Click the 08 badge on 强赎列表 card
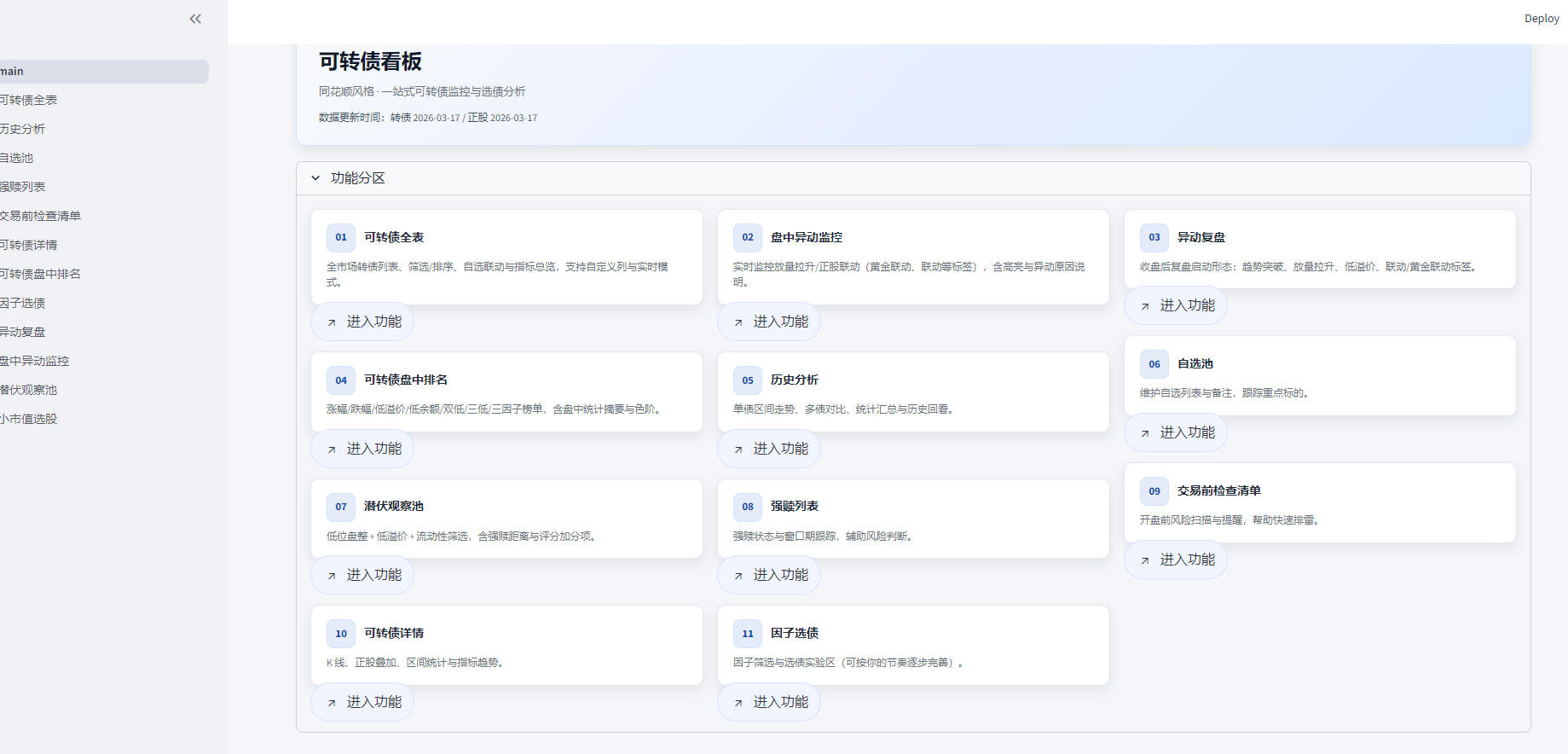 coord(748,507)
